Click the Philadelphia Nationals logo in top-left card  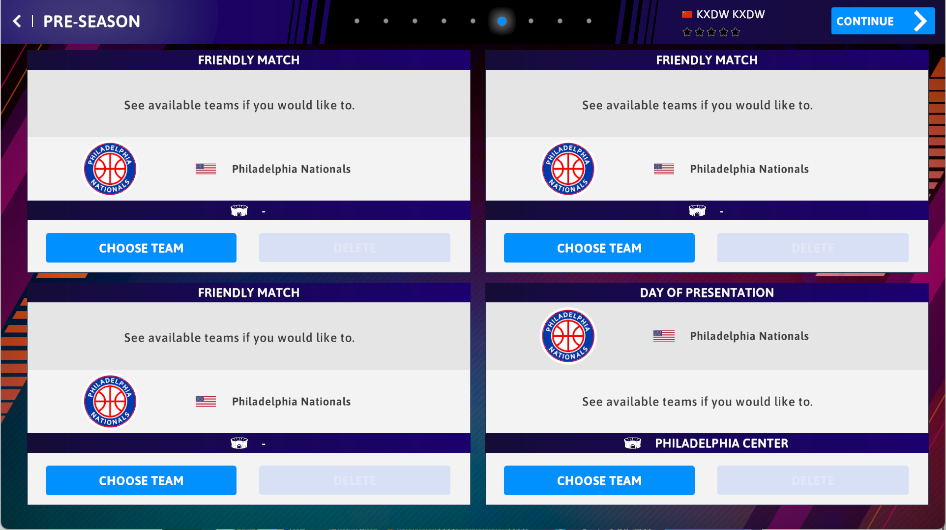pyautogui.click(x=110, y=169)
